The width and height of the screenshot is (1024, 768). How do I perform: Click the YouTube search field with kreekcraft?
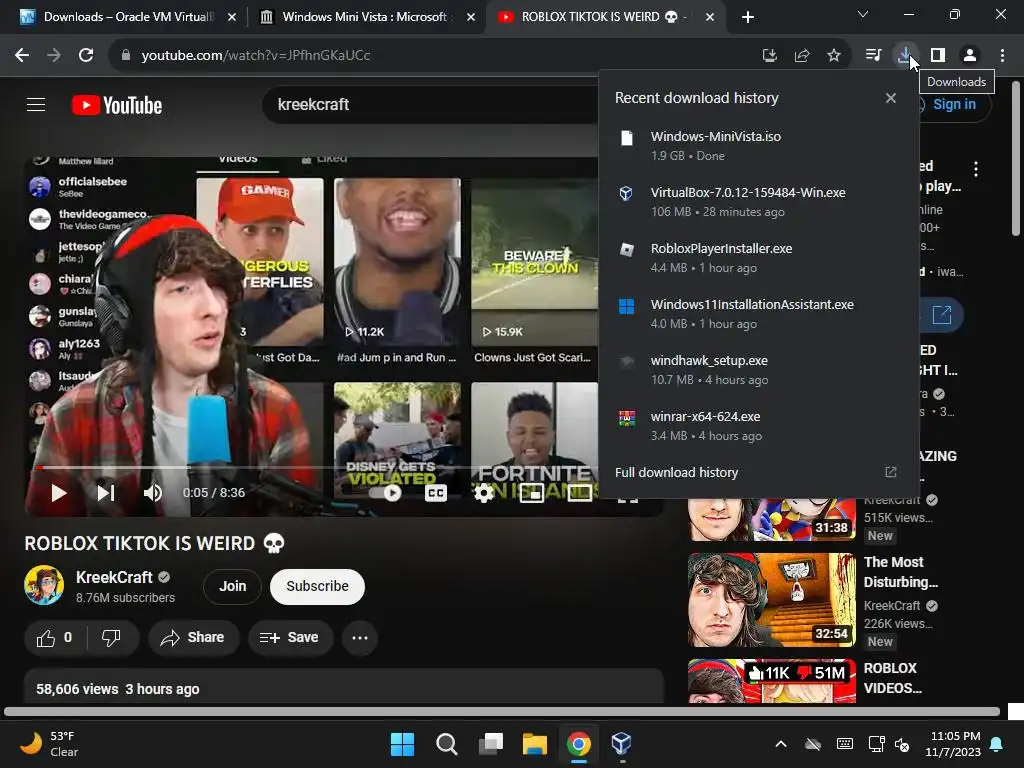(x=431, y=104)
